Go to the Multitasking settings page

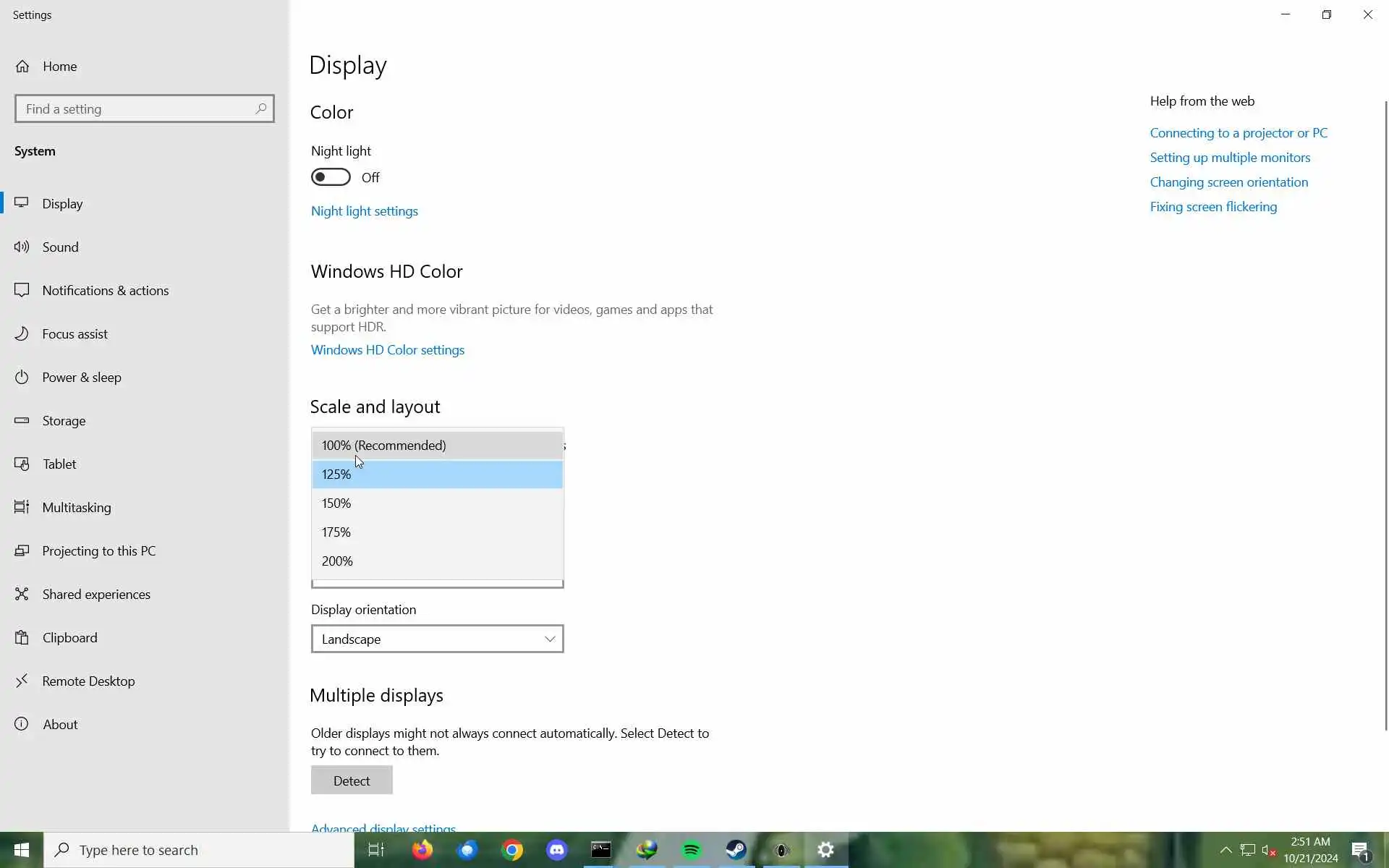click(x=77, y=507)
